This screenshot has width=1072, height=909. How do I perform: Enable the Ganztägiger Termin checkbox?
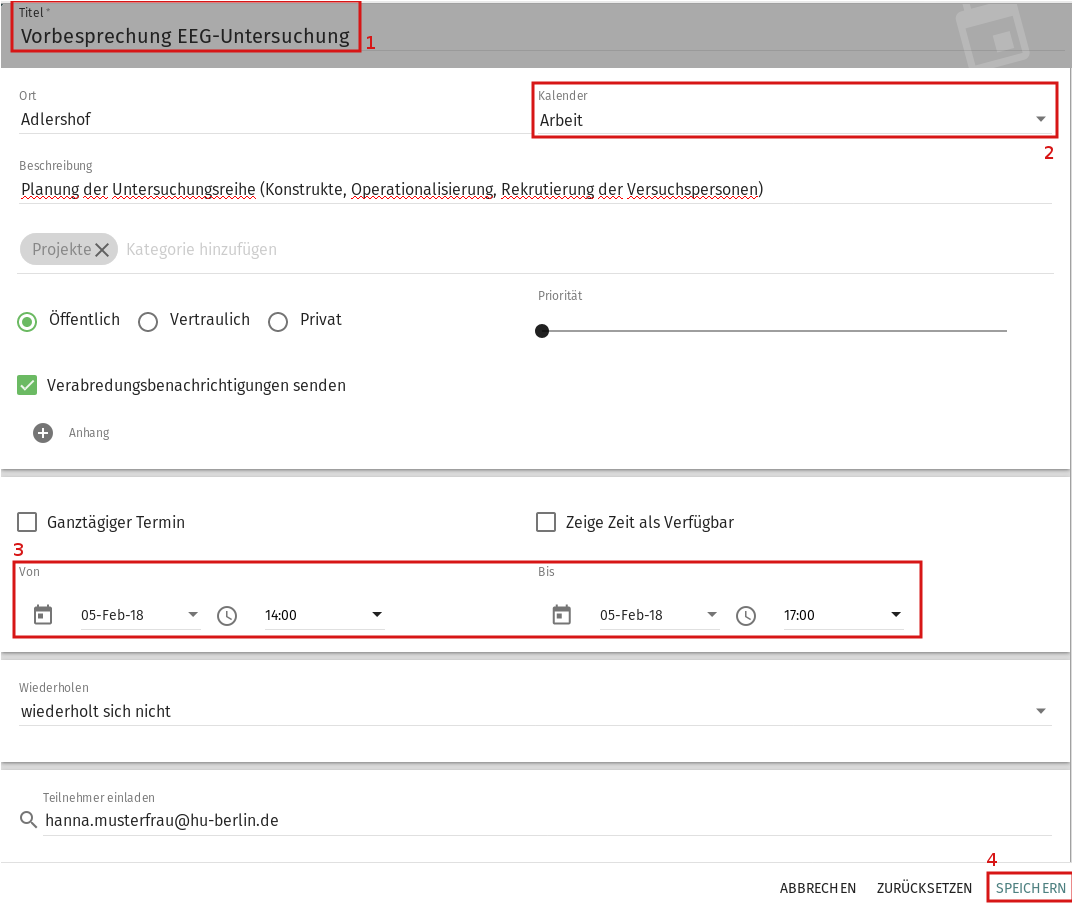click(x=28, y=522)
